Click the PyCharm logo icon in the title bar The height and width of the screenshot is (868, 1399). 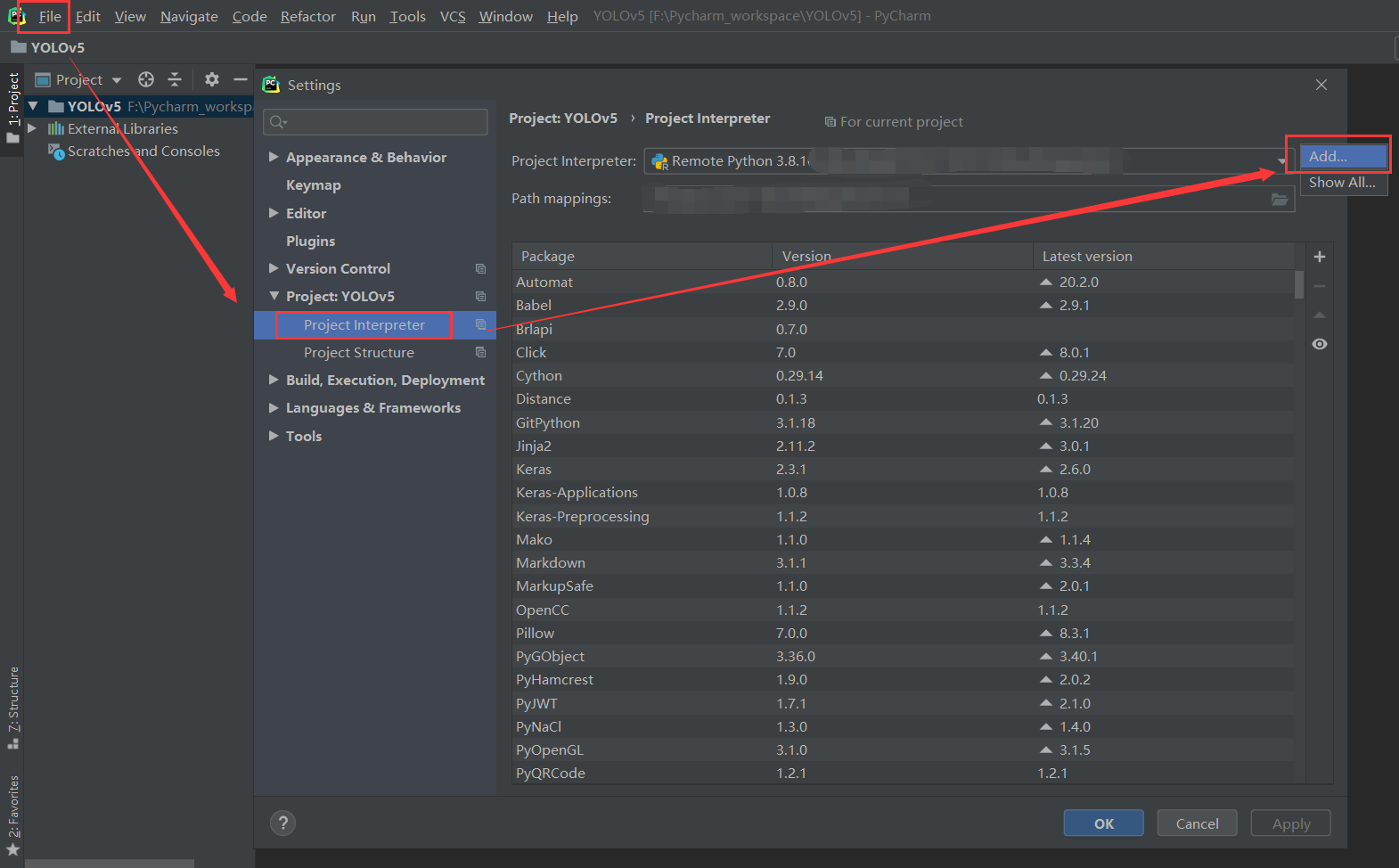coord(16,16)
